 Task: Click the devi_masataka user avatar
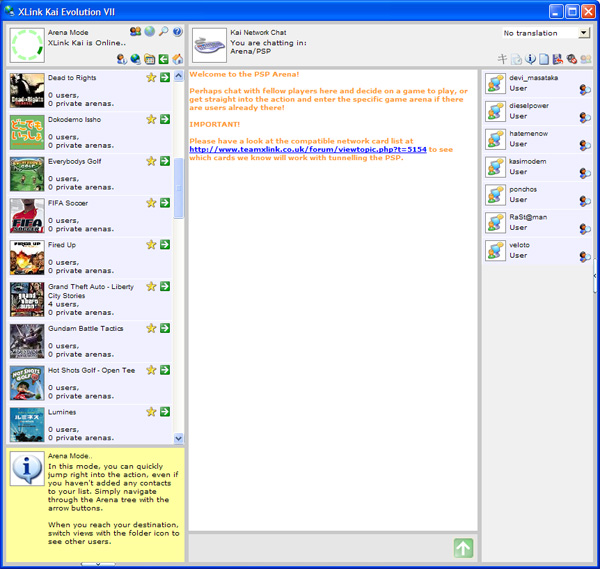(x=495, y=83)
